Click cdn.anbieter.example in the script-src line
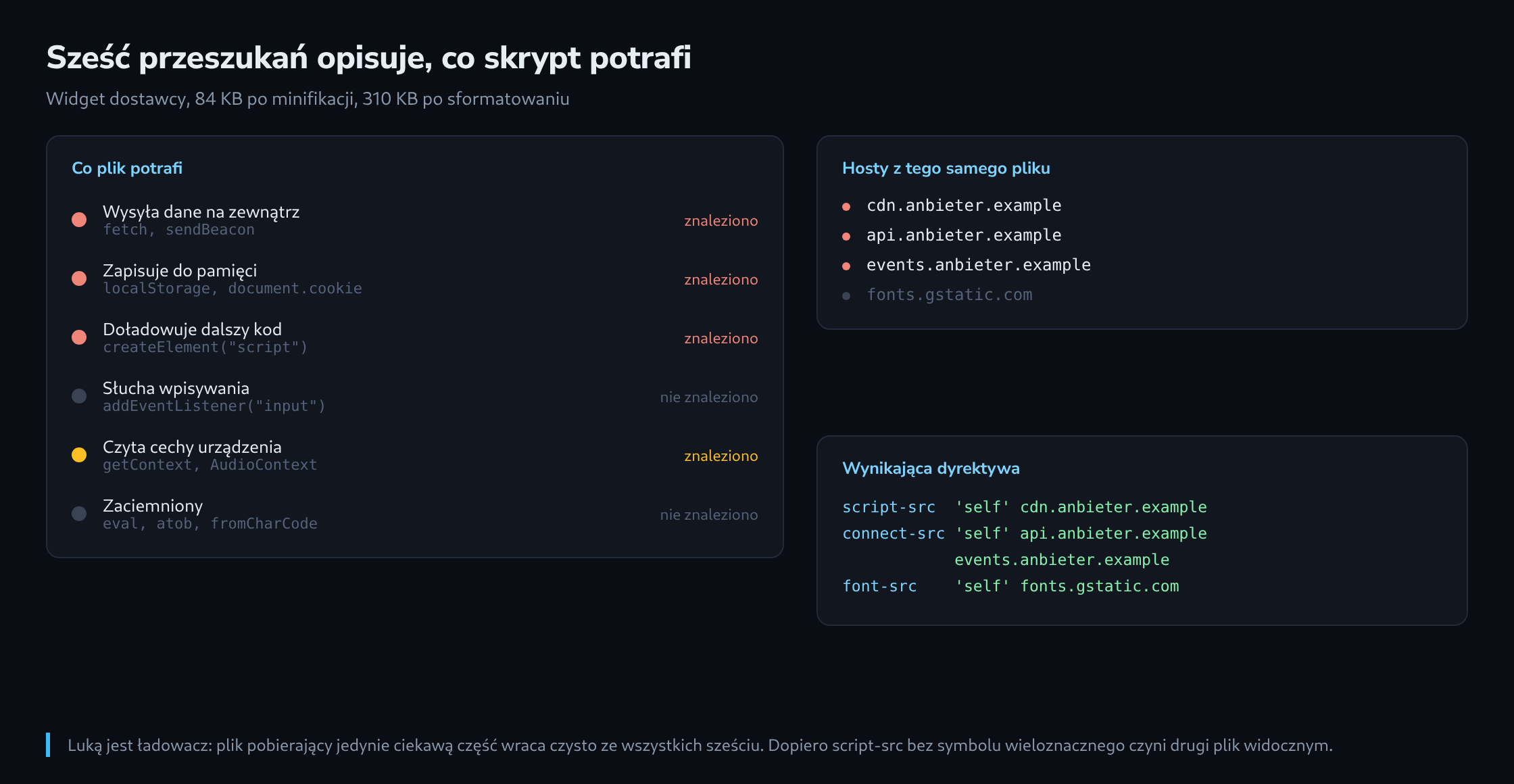 tap(1113, 507)
